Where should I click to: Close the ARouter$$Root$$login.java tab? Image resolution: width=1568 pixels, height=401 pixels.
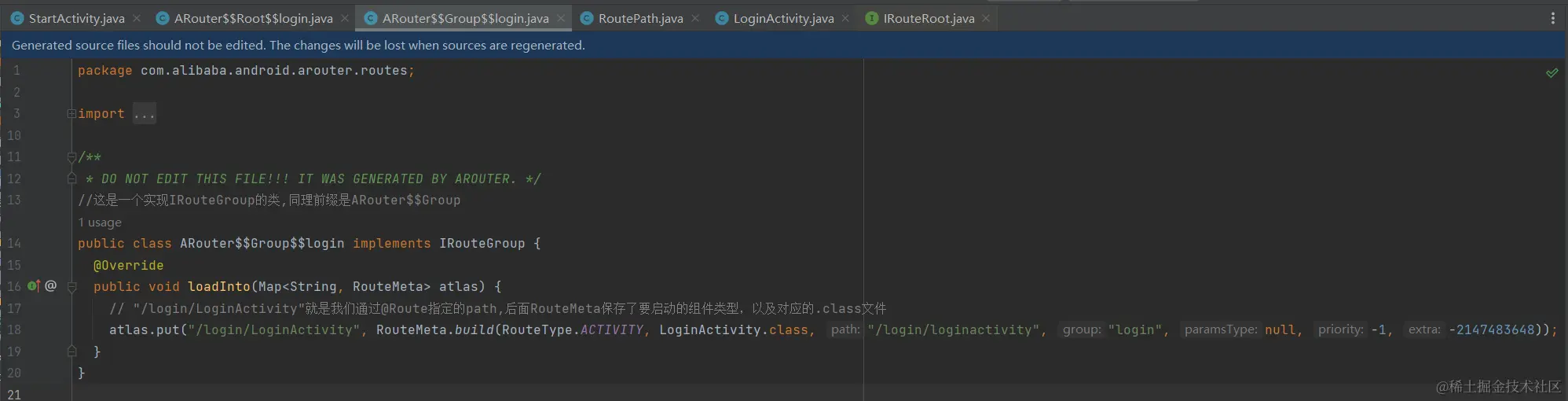pos(344,18)
